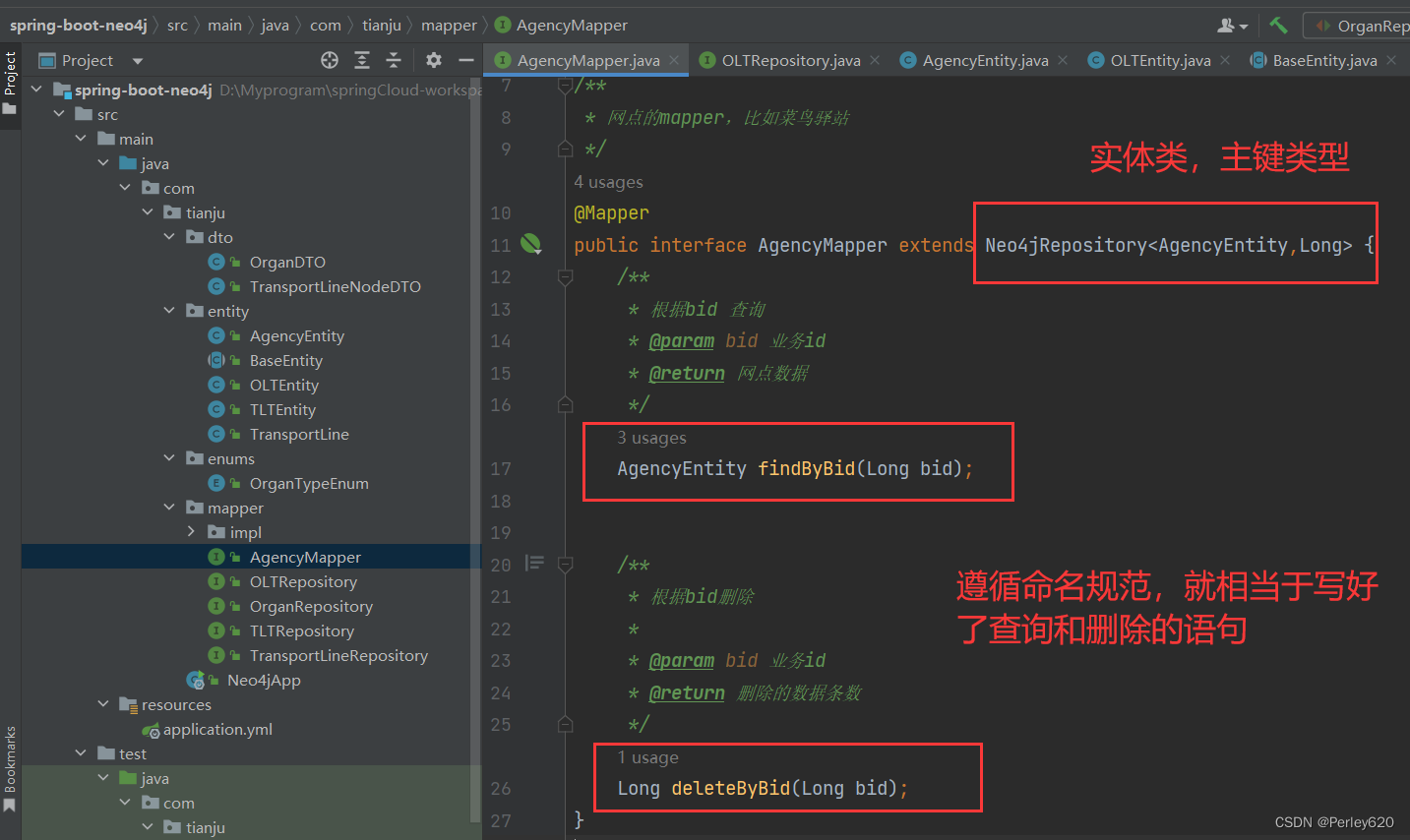Click 'mapper' breadcrumb in navigation bar
1410x840 pixels.
[x=449, y=26]
